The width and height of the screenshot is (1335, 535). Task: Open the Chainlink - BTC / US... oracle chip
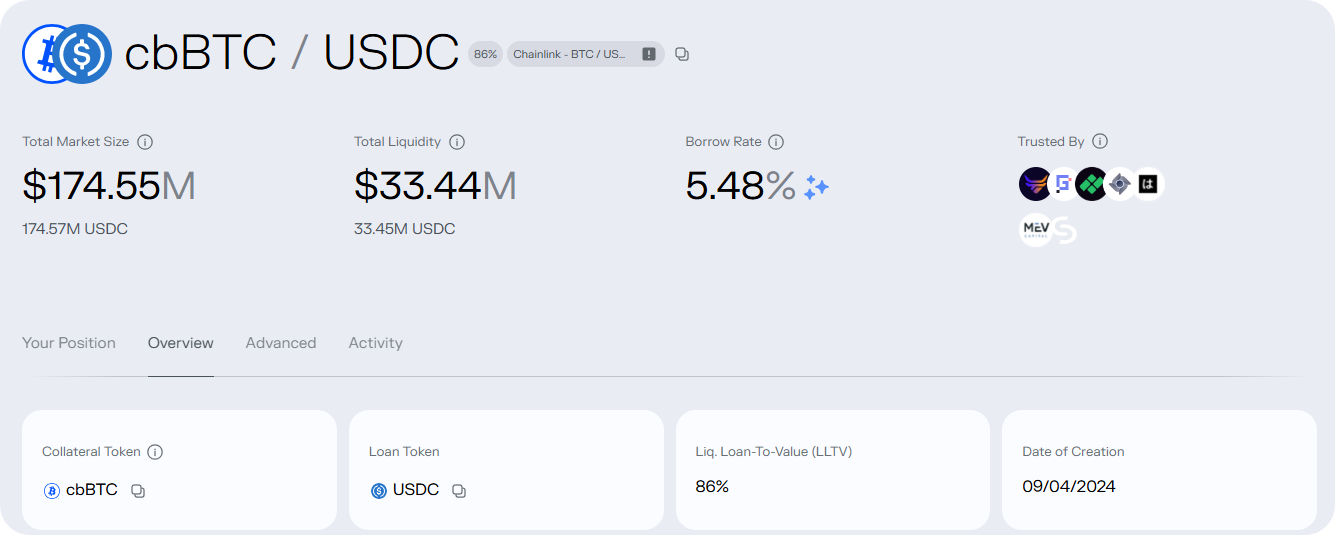[x=585, y=54]
